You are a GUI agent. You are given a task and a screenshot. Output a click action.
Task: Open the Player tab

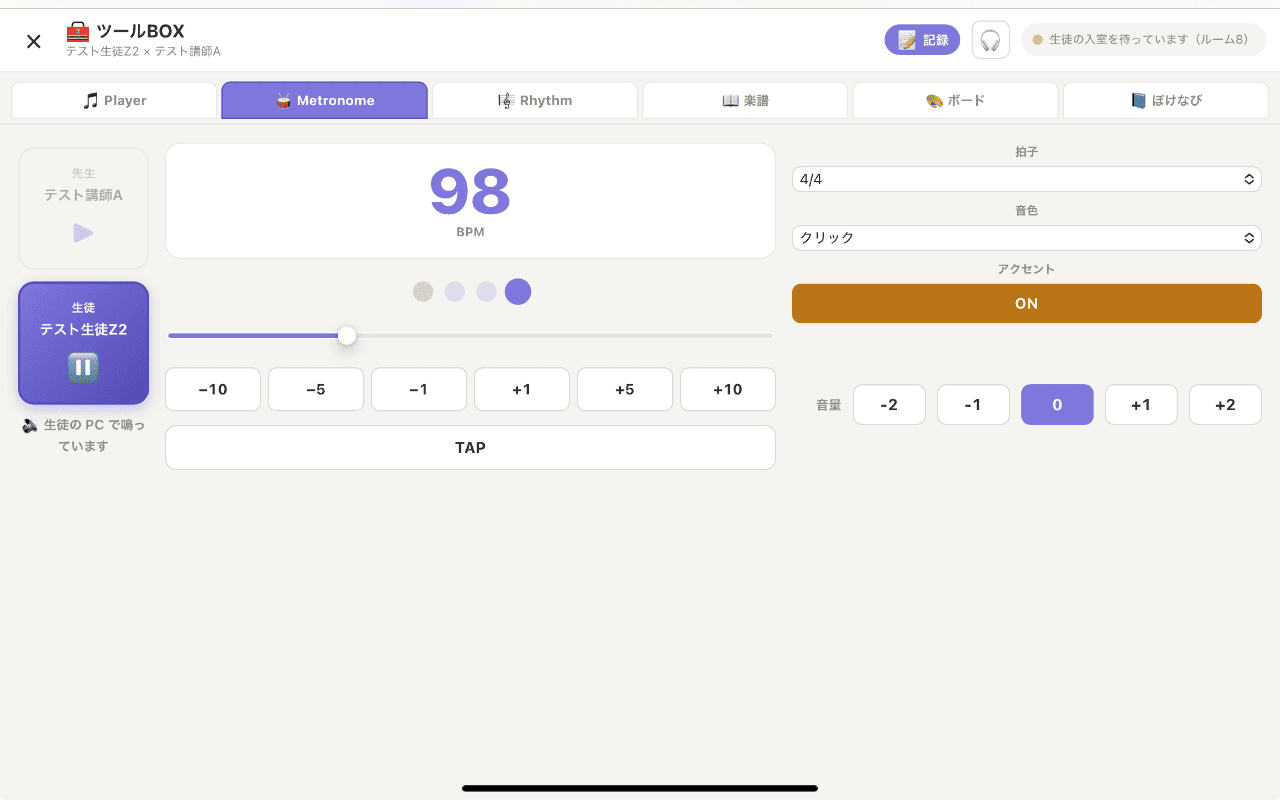pos(114,100)
